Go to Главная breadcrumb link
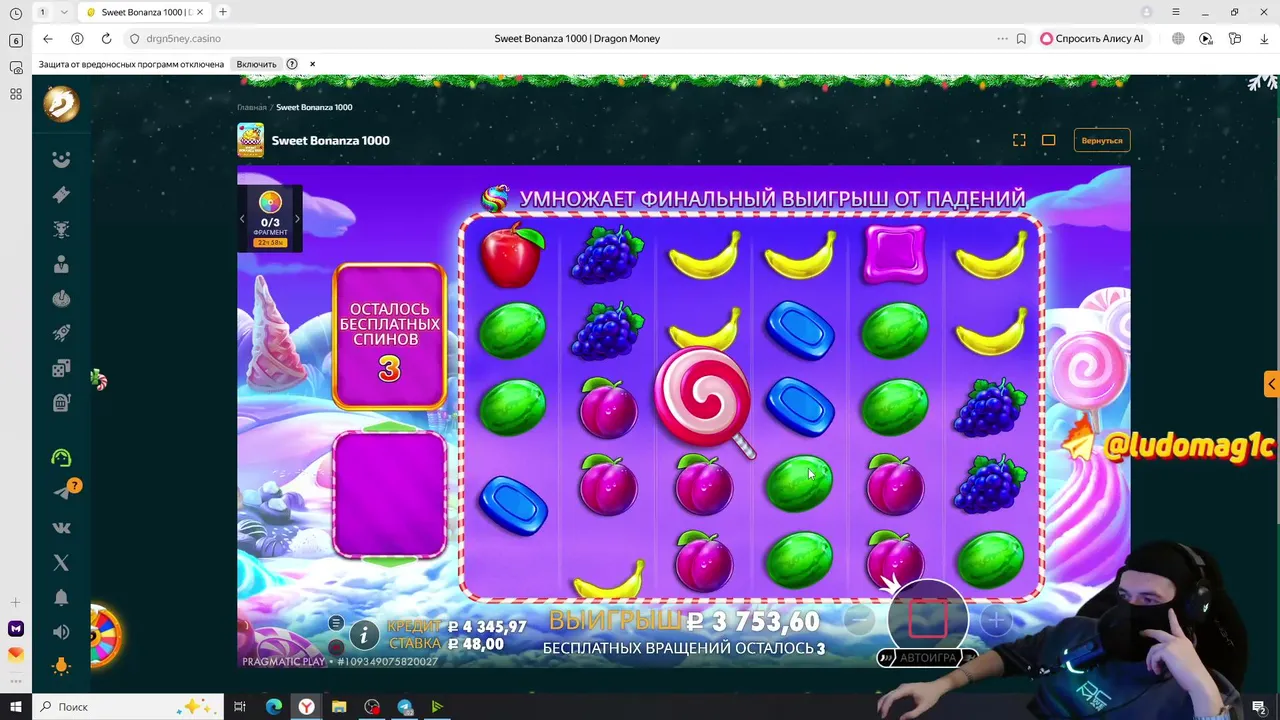 point(252,107)
